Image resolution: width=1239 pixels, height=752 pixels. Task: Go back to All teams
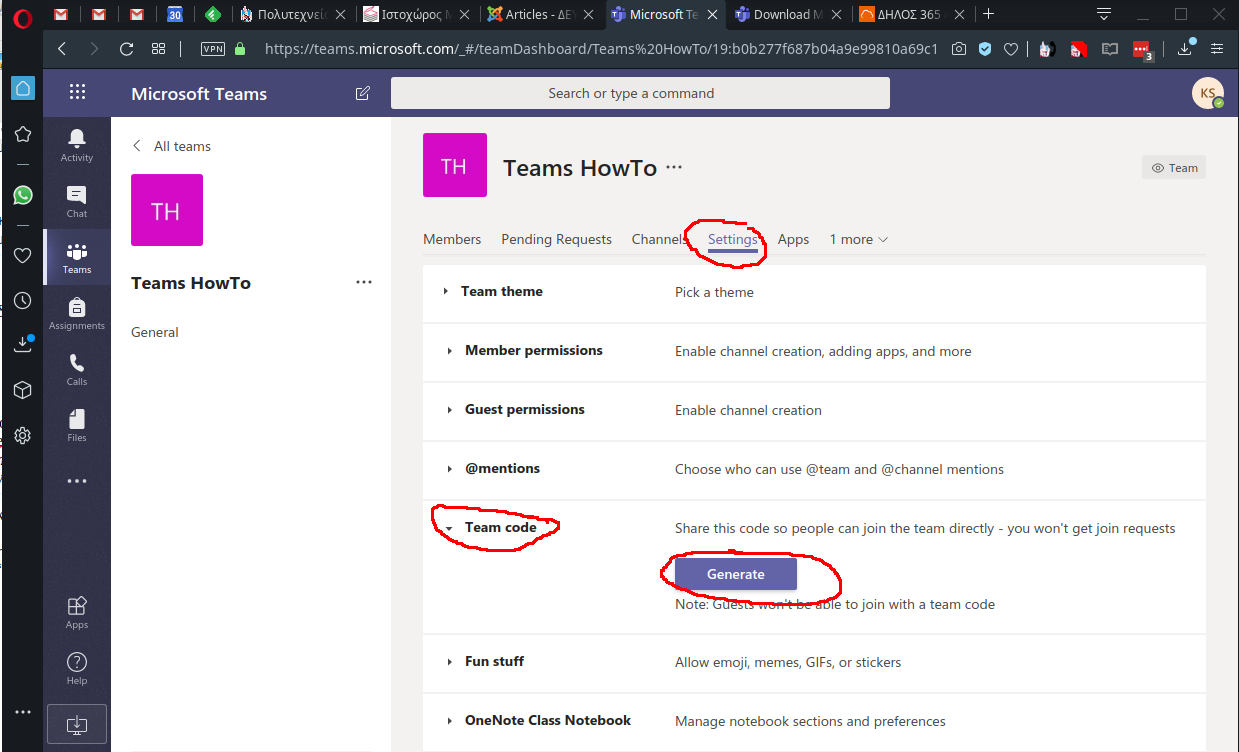pyautogui.click(x=172, y=146)
